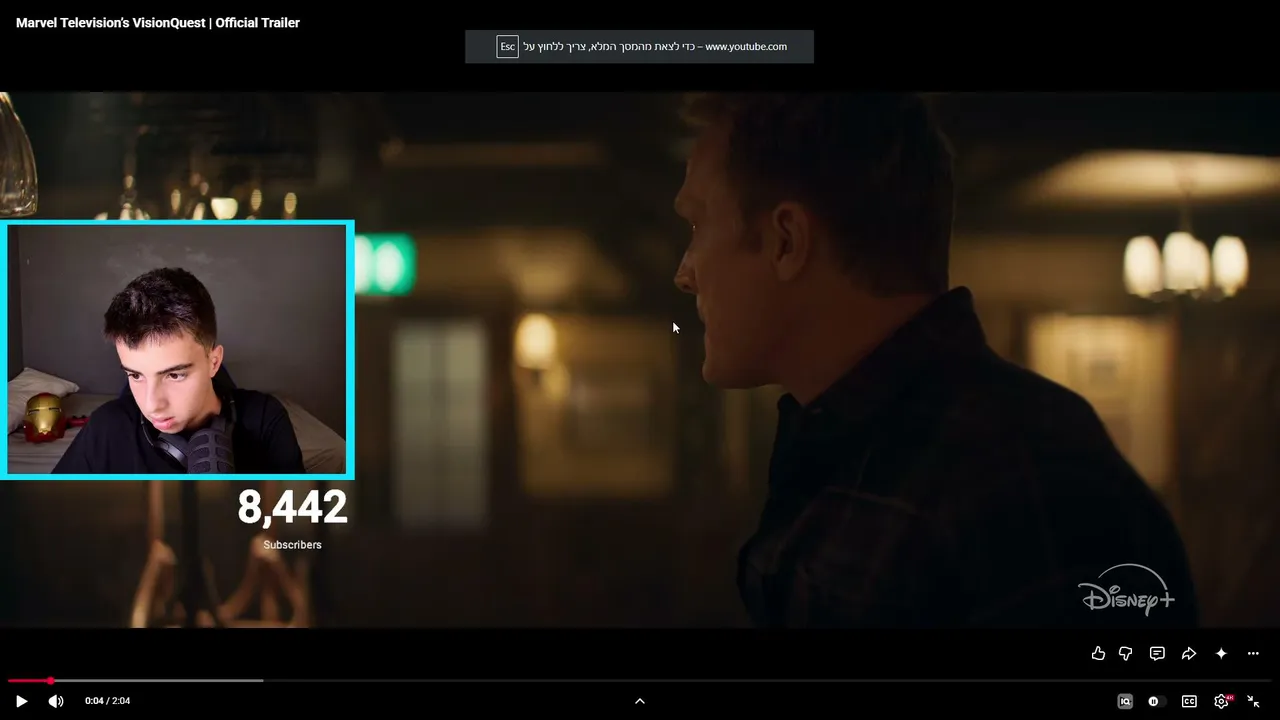Image resolution: width=1280 pixels, height=720 pixels.
Task: Toggle closed captions CC button
Action: pyautogui.click(x=1189, y=701)
